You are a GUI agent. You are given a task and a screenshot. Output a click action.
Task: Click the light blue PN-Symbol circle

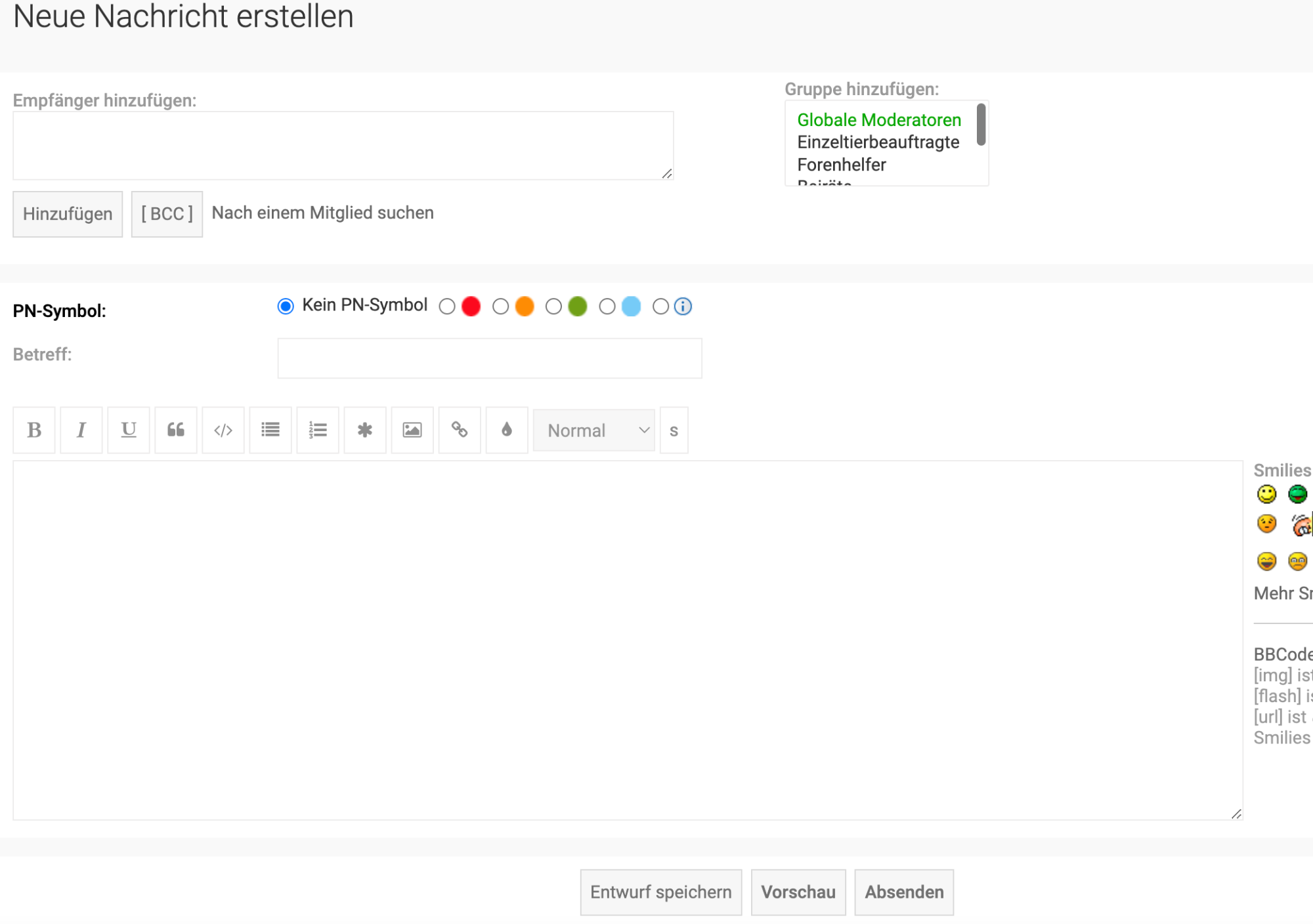click(631, 306)
